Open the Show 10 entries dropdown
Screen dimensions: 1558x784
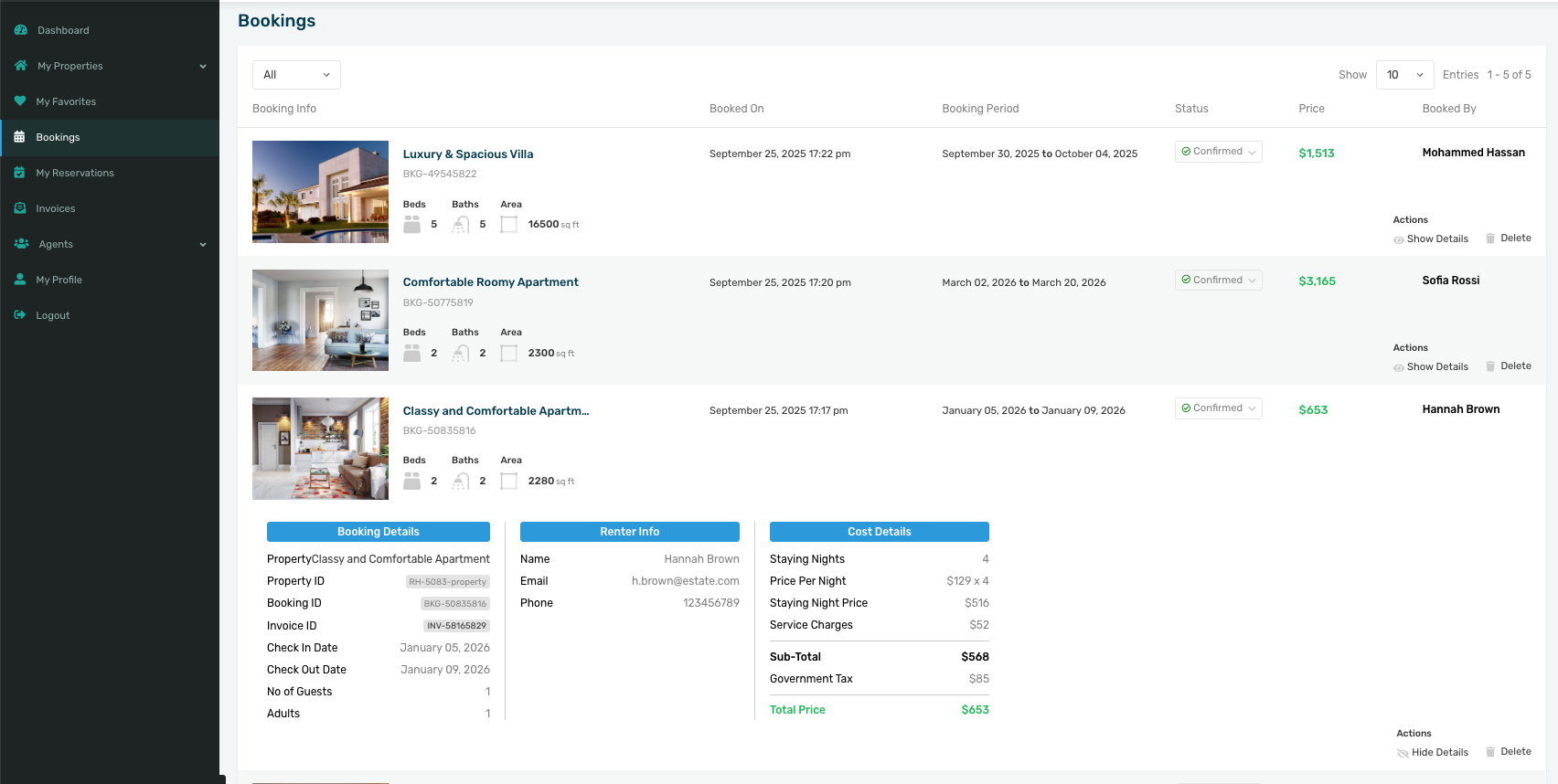1404,75
